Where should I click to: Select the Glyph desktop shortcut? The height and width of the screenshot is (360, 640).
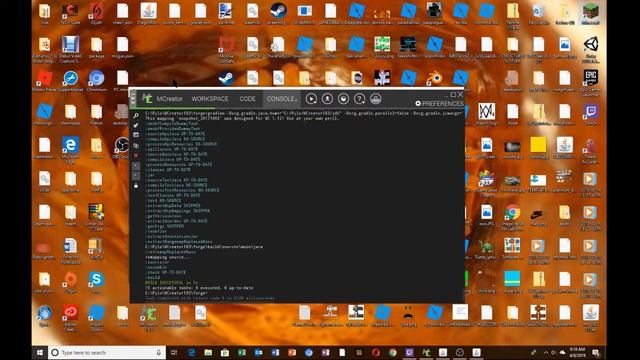pyautogui.click(x=96, y=14)
